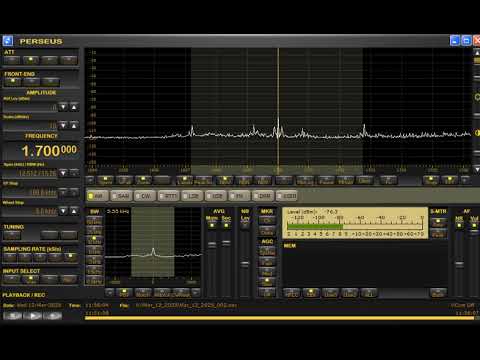Viewport: 480px width, 360px height.
Task: Click the left arrow below spectrum's left edge
Action: pyautogui.click(x=90, y=180)
